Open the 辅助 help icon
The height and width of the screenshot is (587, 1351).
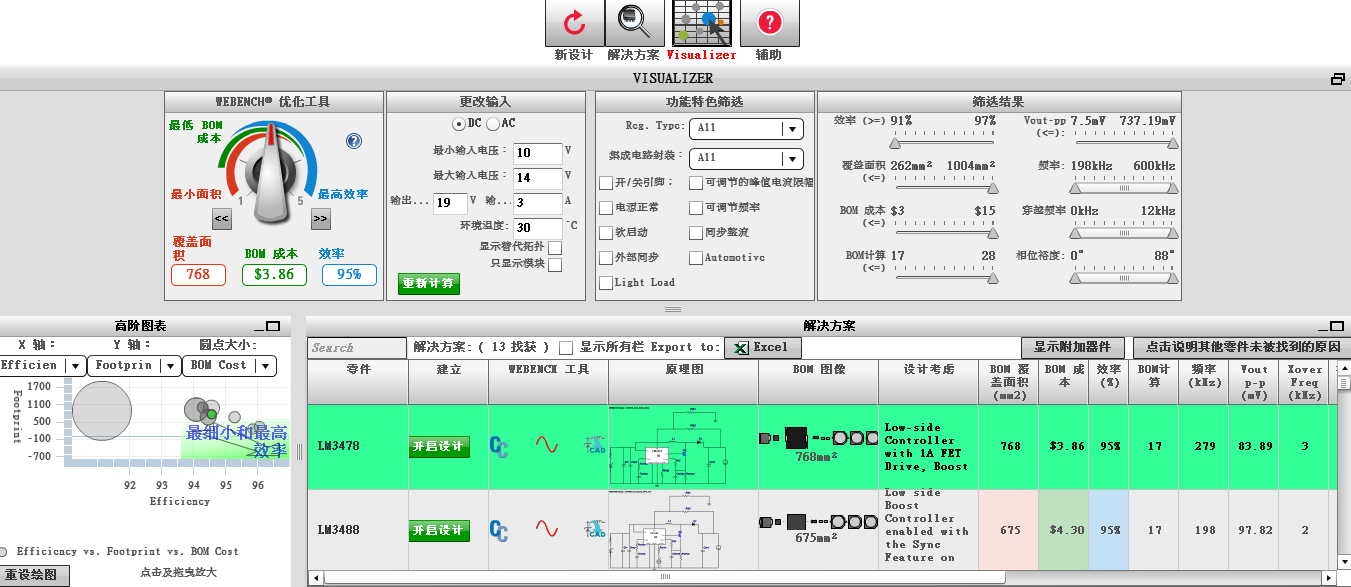(x=769, y=23)
